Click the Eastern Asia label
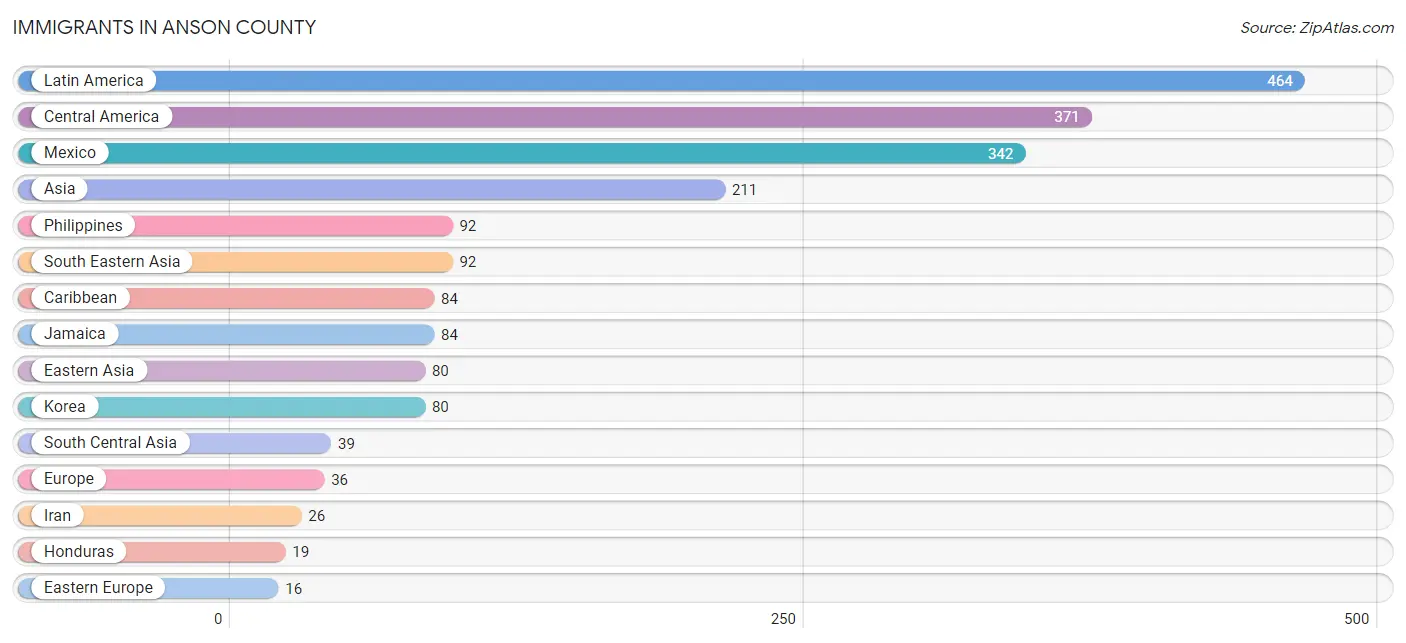 coord(89,371)
